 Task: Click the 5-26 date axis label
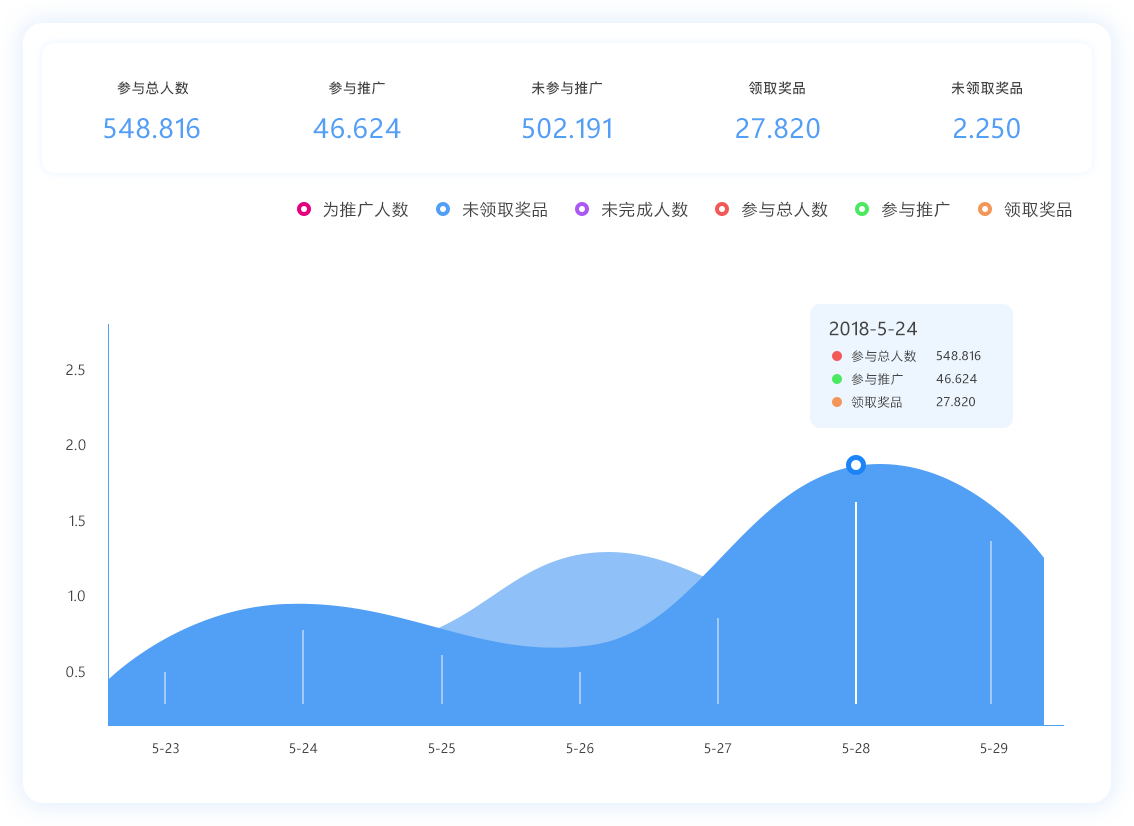click(579, 749)
